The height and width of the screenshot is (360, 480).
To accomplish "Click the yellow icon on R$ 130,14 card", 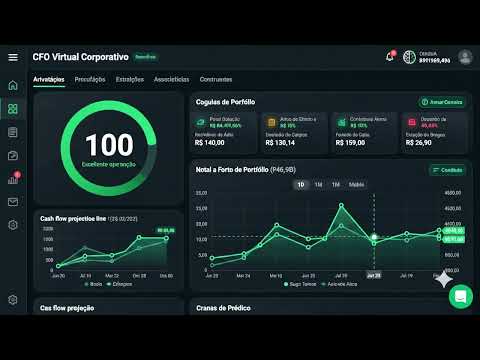I will 271,122.
